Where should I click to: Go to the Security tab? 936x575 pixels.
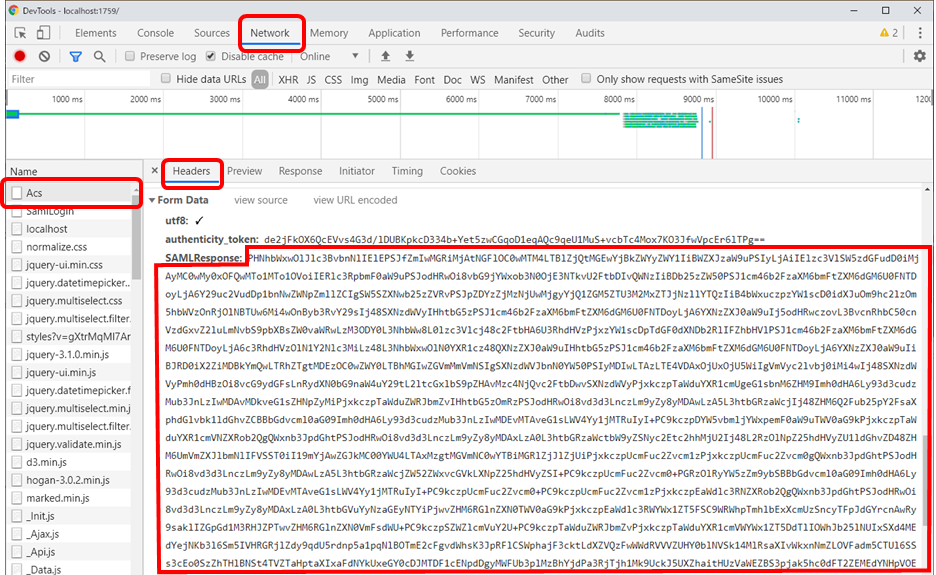(x=536, y=33)
